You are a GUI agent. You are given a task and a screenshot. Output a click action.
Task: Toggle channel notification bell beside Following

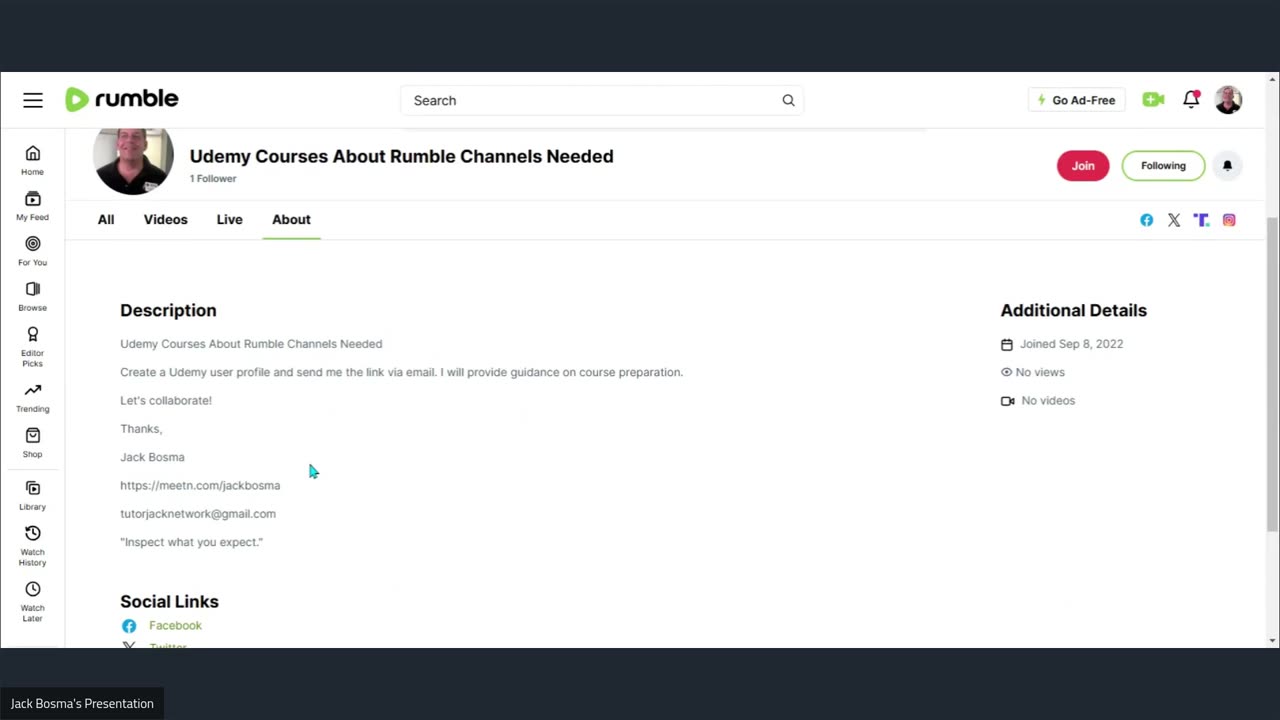tap(1227, 166)
